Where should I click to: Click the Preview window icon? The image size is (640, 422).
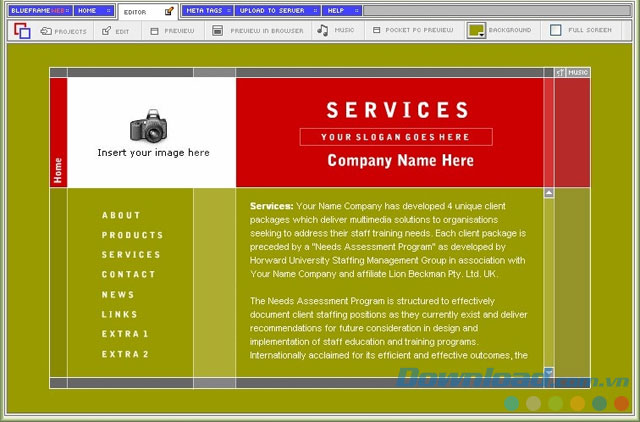coord(154,31)
